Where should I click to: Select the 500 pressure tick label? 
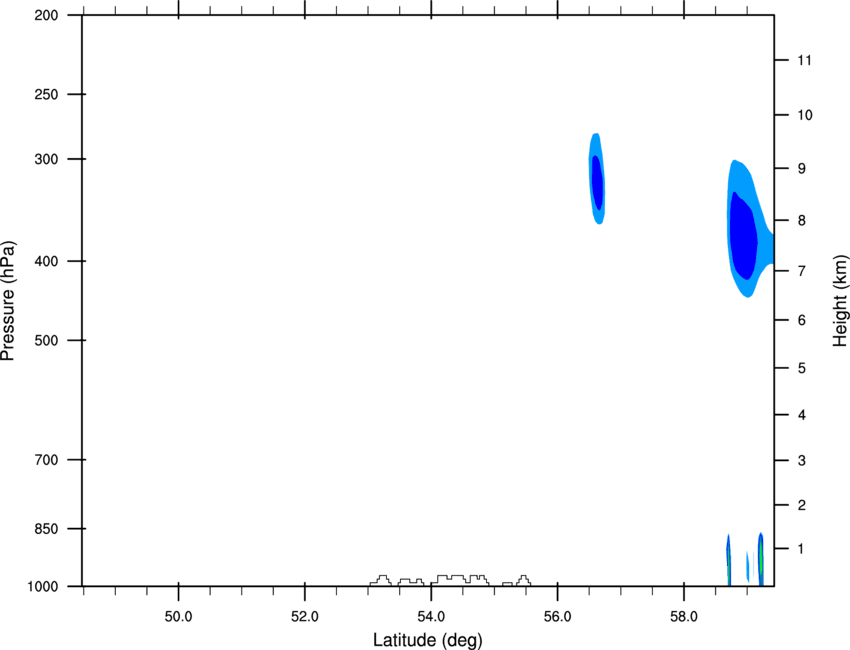[46, 340]
